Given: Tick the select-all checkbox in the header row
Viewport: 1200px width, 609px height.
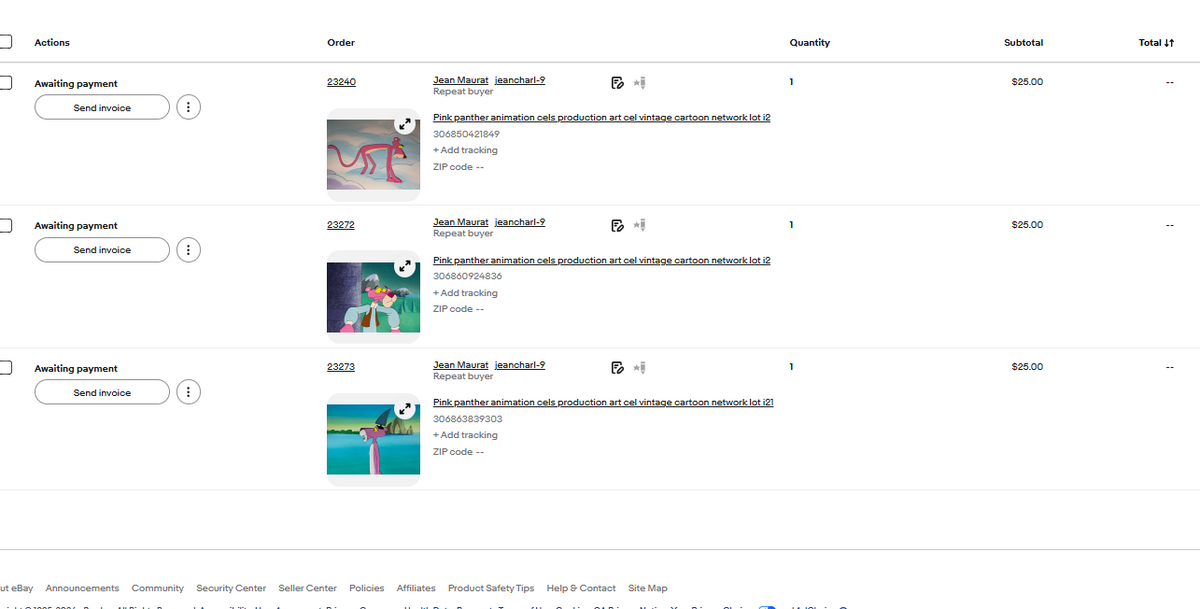Looking at the screenshot, I should click(5, 42).
